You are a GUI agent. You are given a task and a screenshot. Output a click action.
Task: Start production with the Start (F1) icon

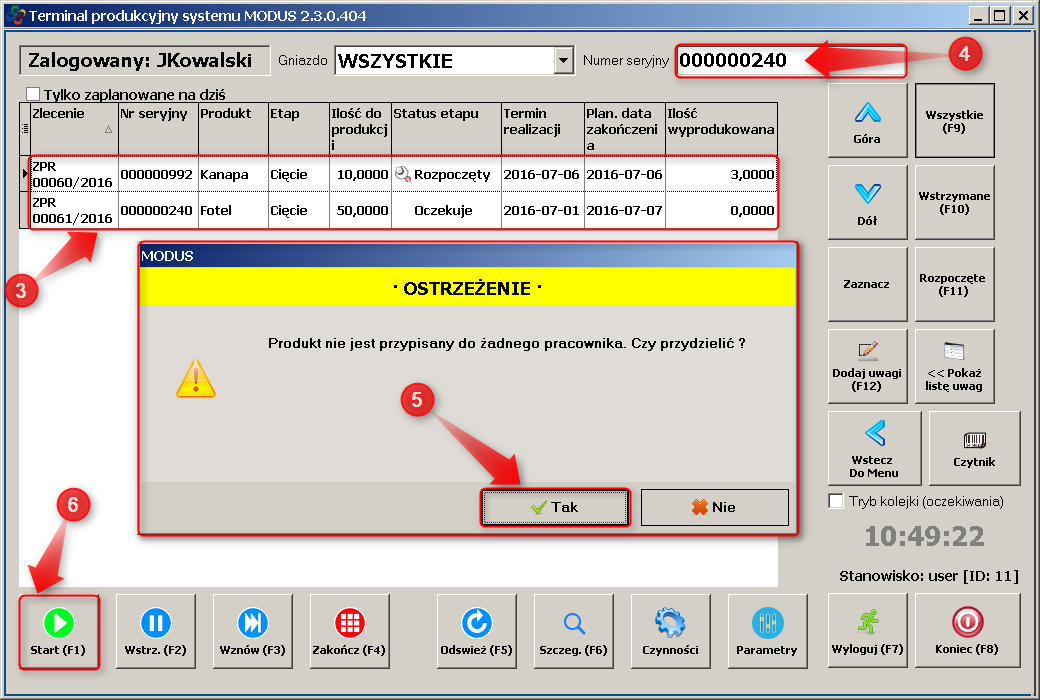[58, 631]
